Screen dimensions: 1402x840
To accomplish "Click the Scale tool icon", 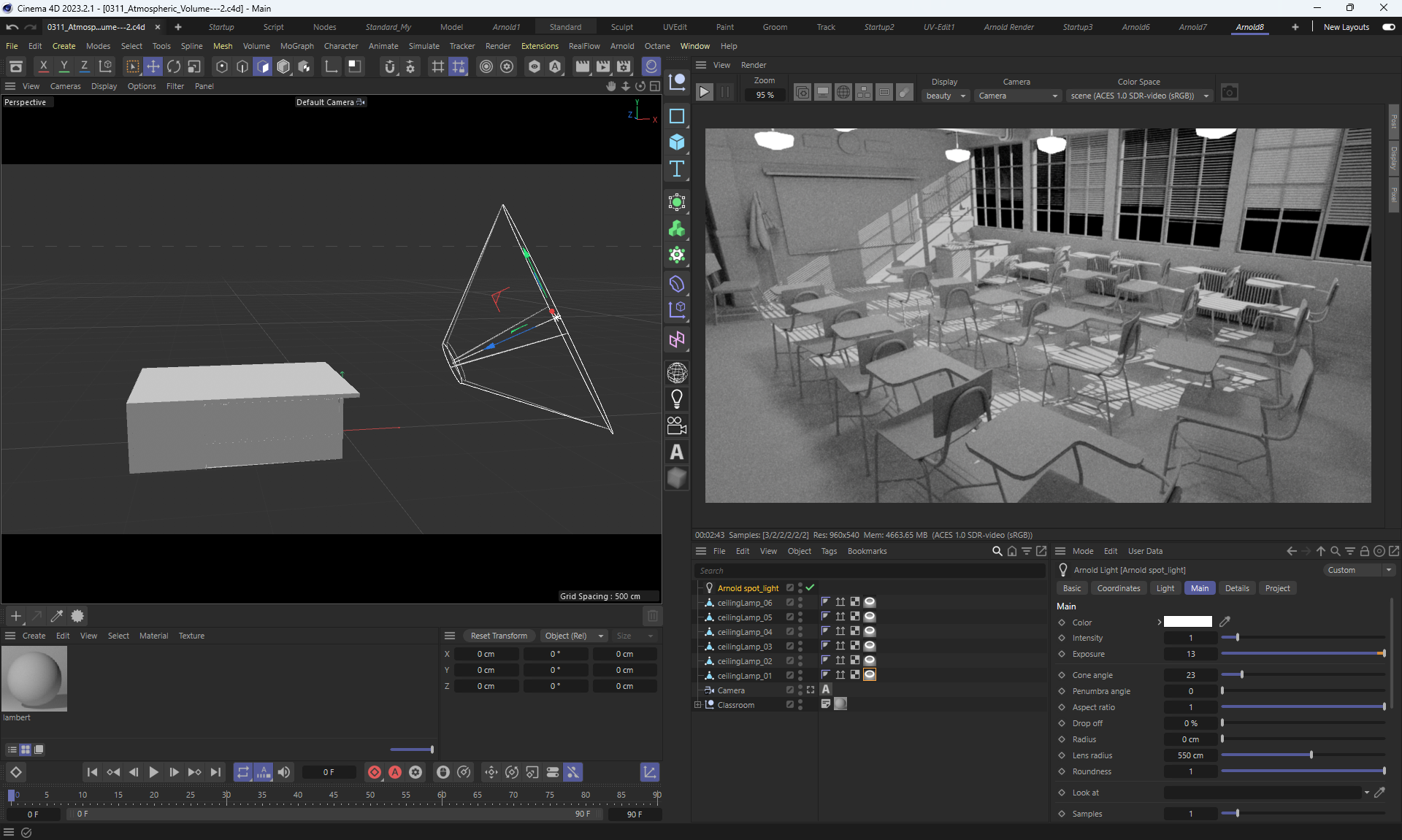I will [194, 66].
